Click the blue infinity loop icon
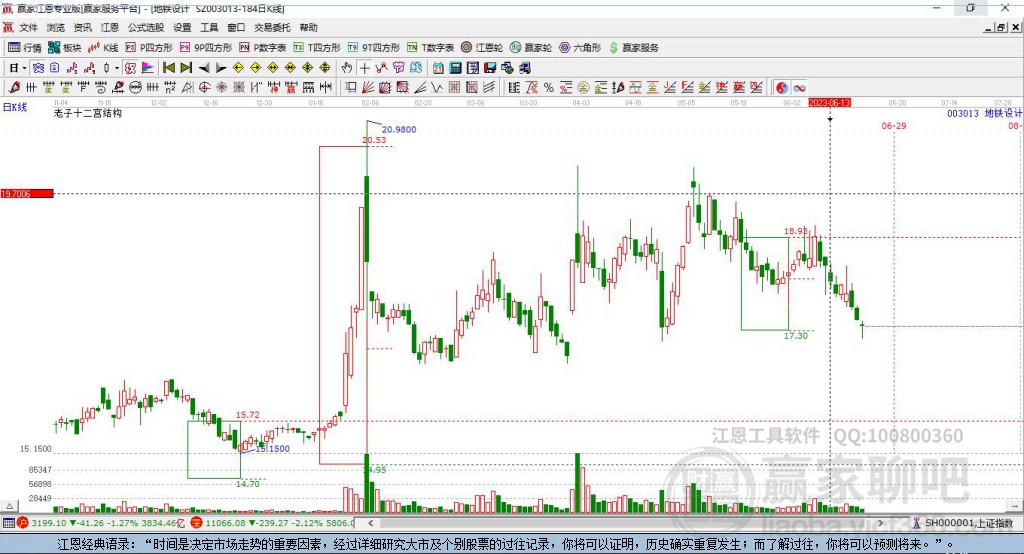Screen dimensions: 1024x554 pos(799,88)
